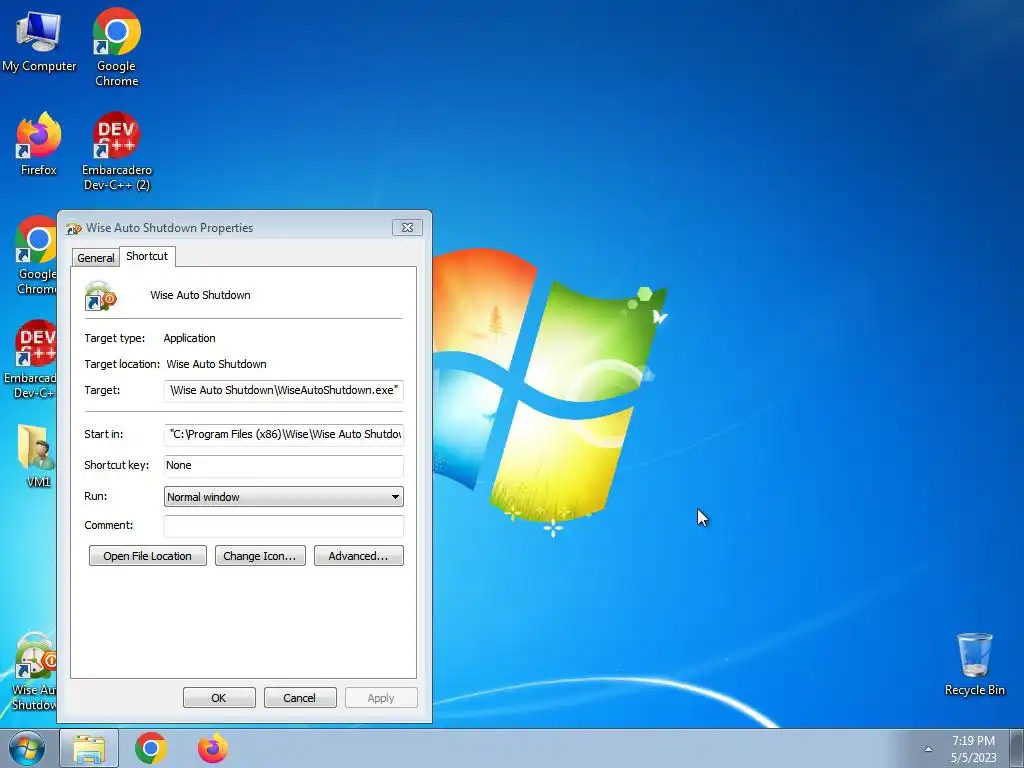Close the Wise Auto Shutdown Properties dialog
The image size is (1024, 768).
(x=407, y=227)
